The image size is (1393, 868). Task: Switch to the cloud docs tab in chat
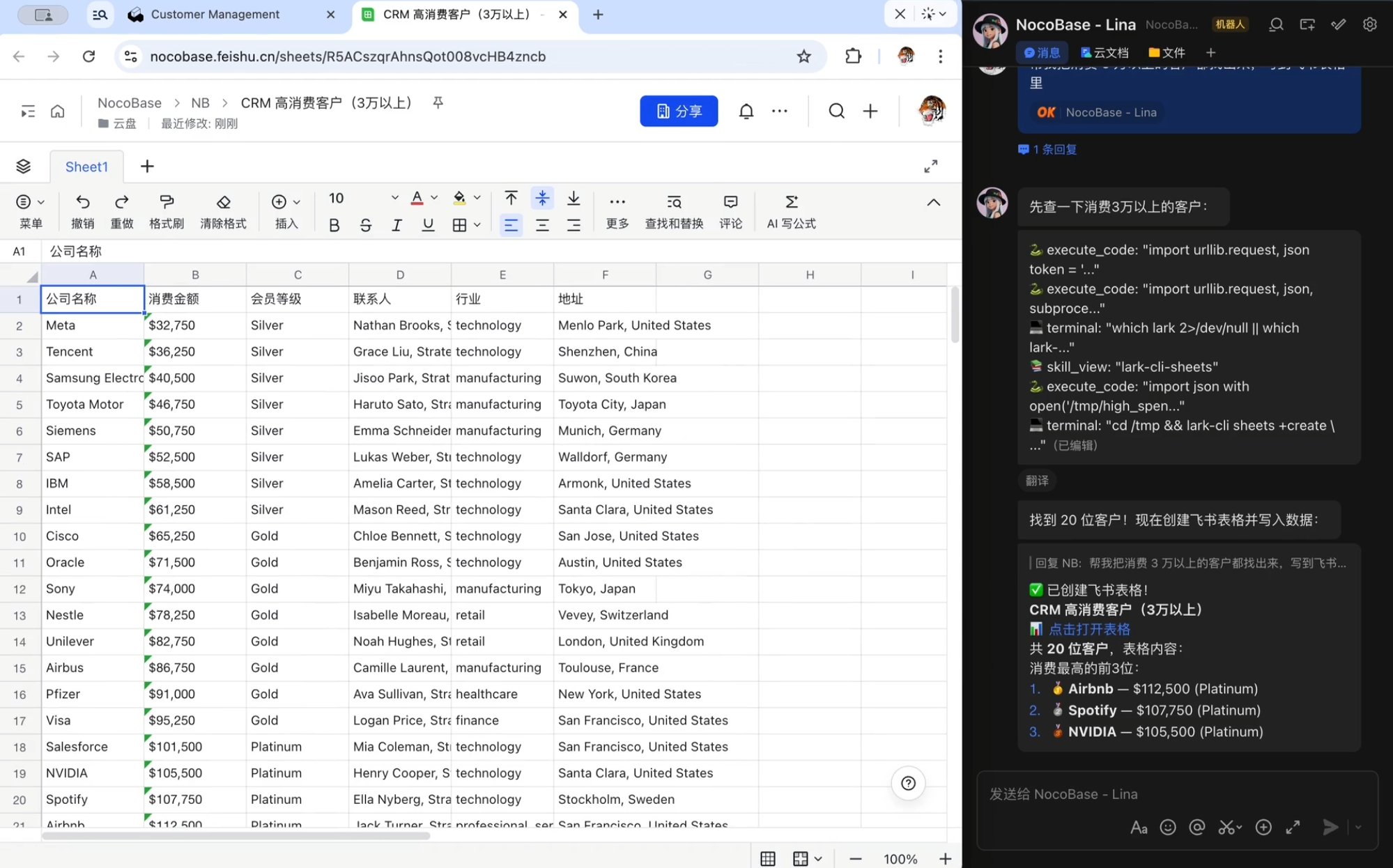coord(1104,53)
